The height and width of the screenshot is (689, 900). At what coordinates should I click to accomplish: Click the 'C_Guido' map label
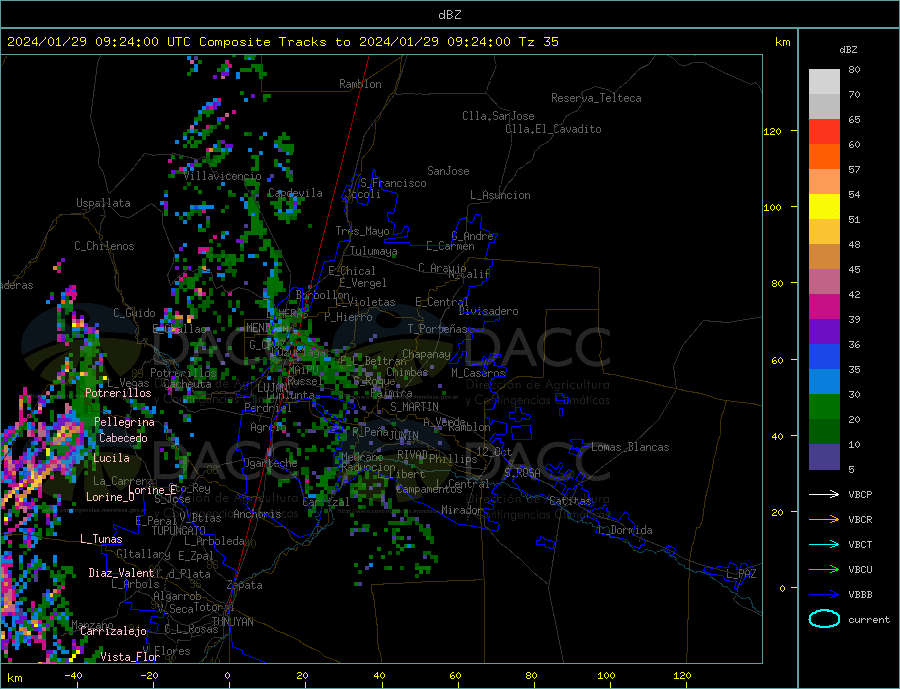tap(134, 313)
